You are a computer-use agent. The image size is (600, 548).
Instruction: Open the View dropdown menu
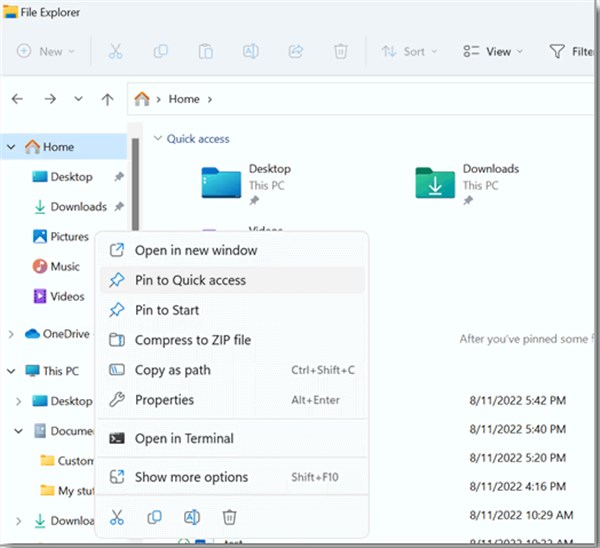click(x=492, y=51)
